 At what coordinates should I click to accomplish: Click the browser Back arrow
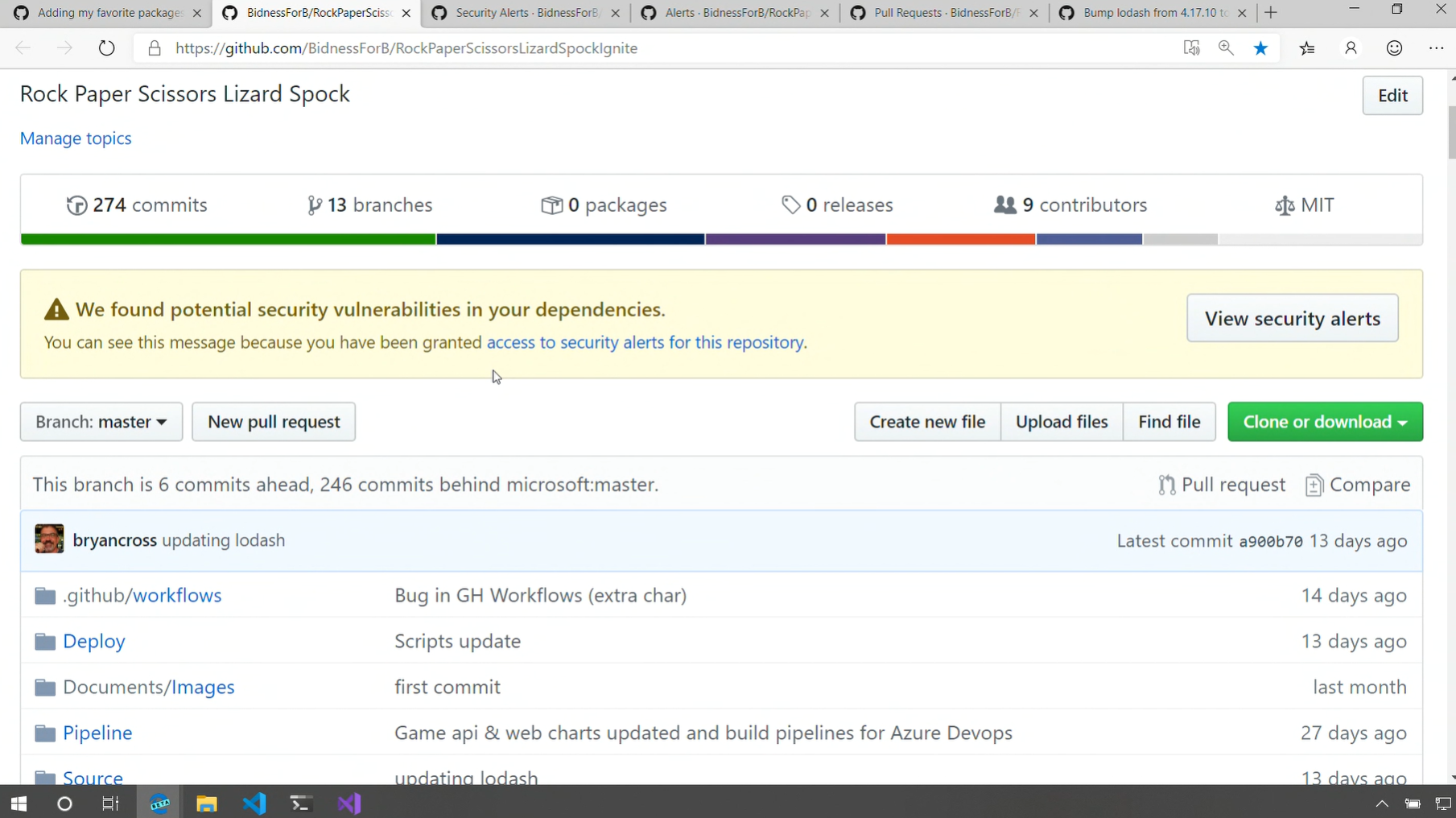(x=23, y=48)
